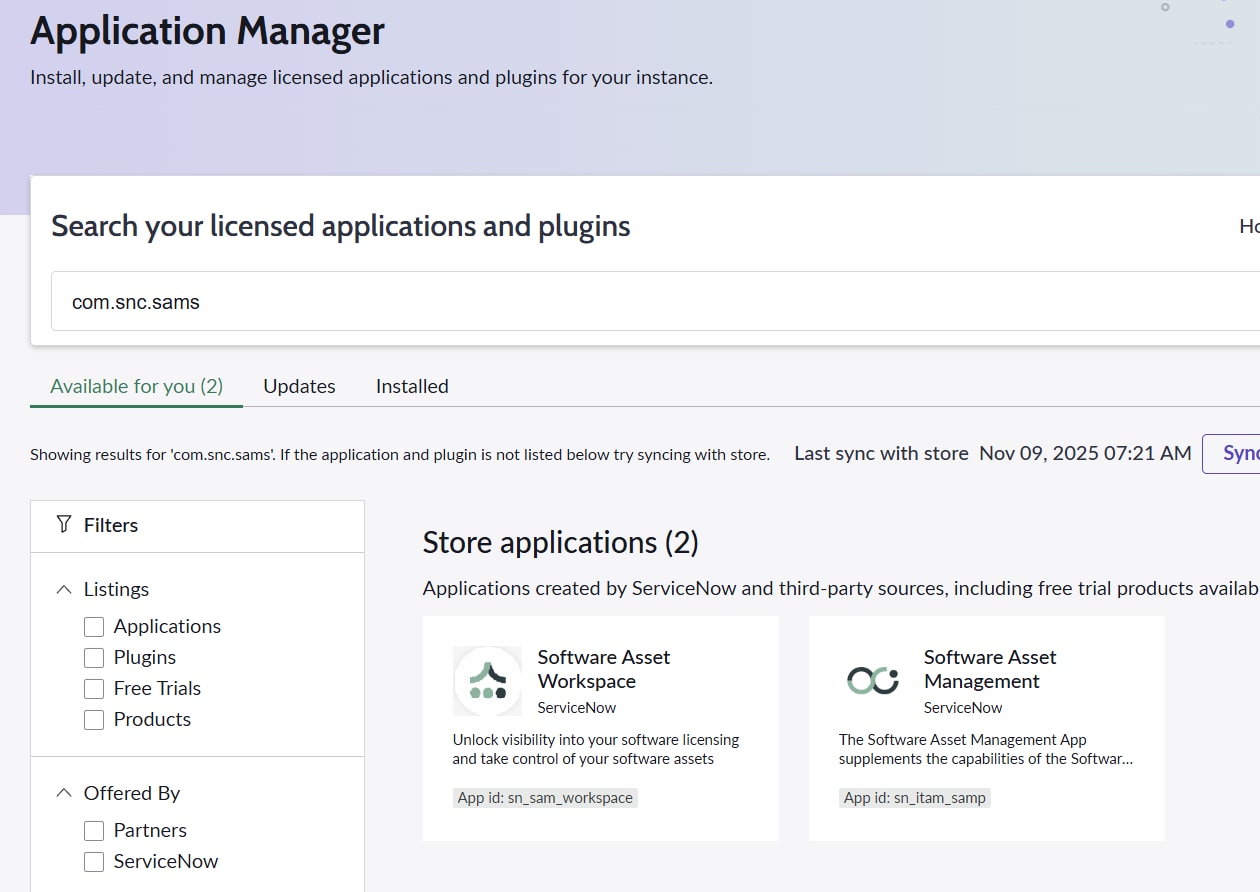Click the Application Manager page title

coord(207,31)
